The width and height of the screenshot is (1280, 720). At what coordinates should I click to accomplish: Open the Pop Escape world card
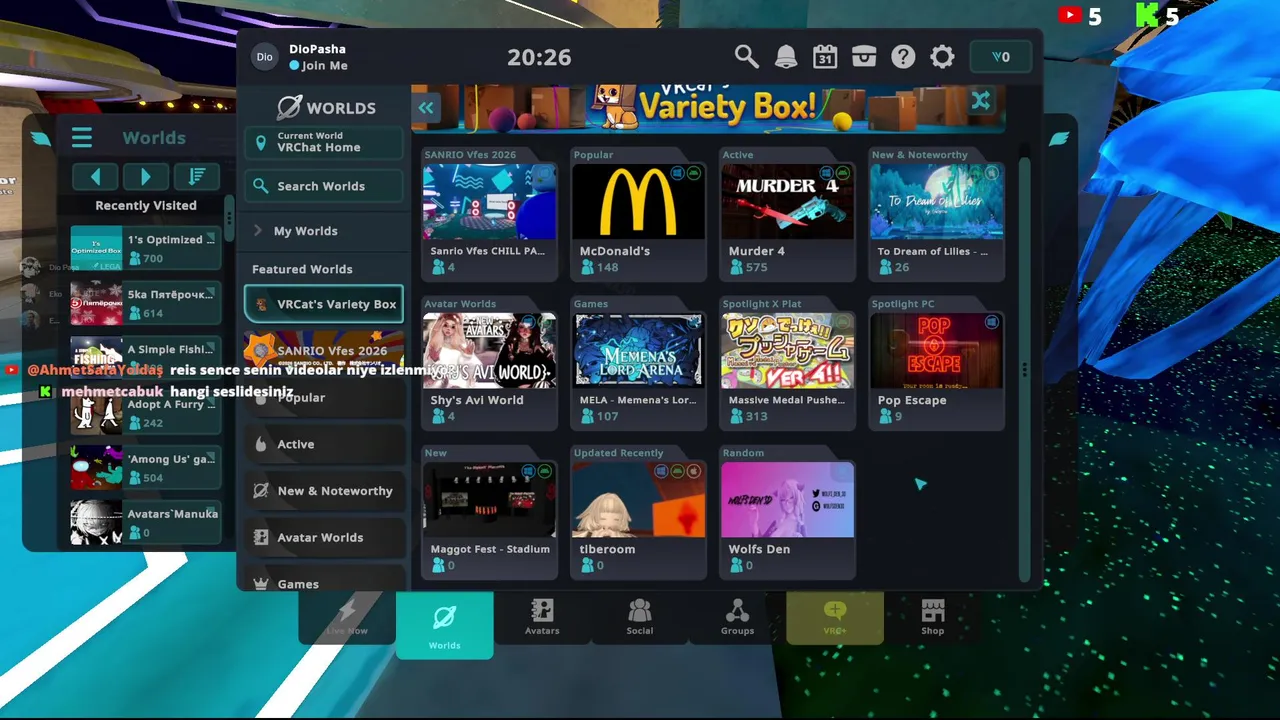pos(936,370)
